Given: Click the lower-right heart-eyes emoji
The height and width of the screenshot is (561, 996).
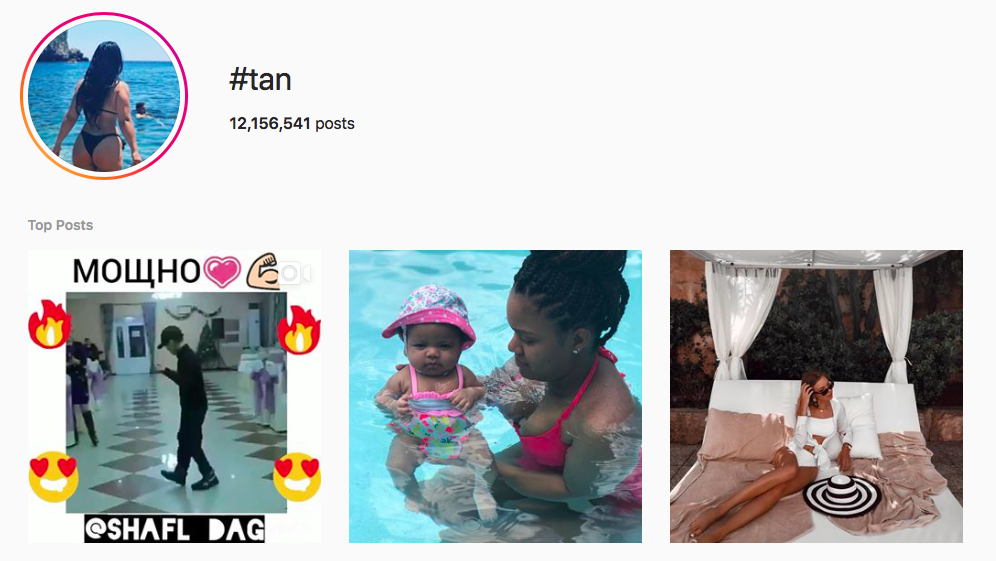Looking at the screenshot, I should click(297, 477).
